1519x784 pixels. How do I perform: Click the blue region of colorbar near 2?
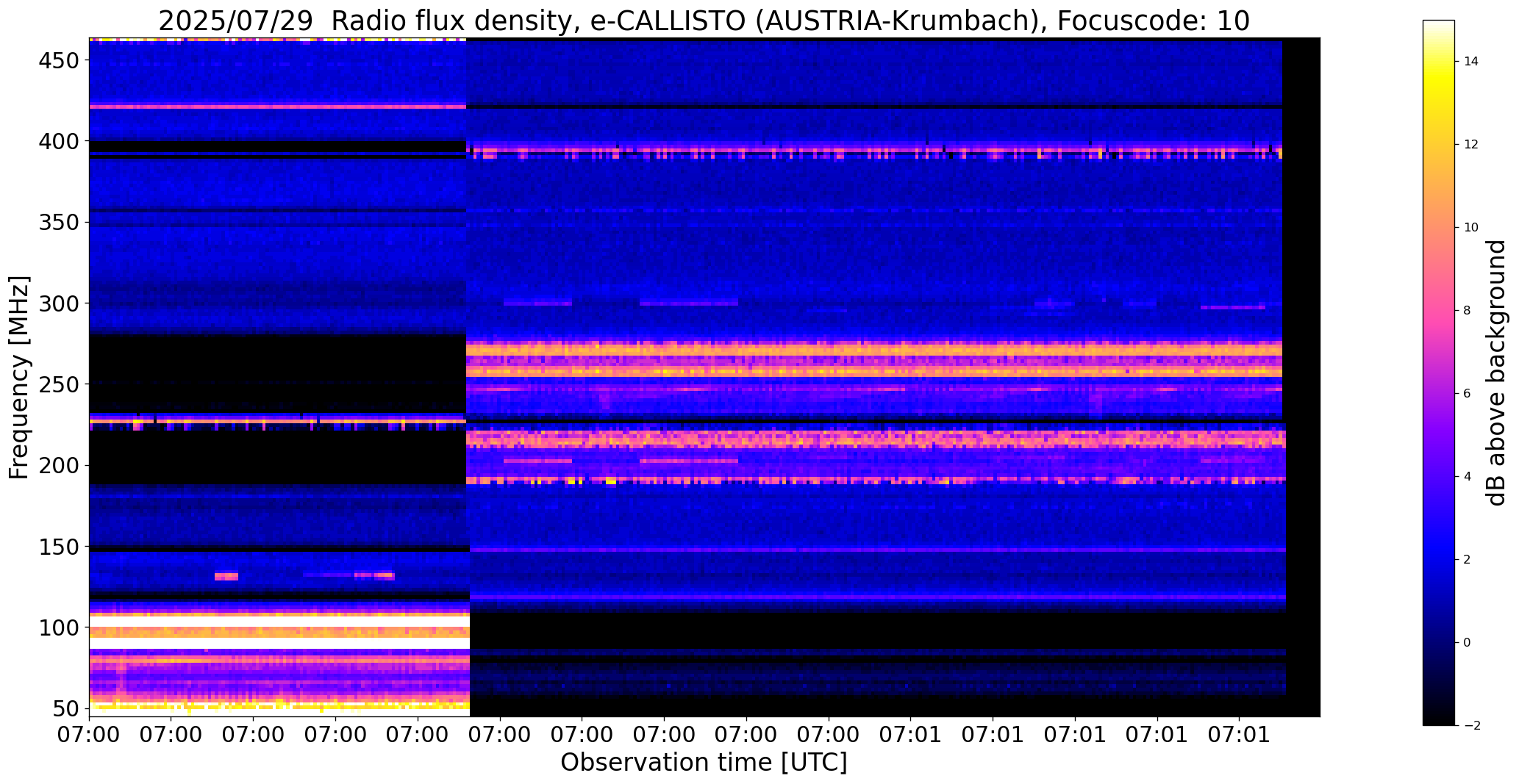coord(1439,560)
